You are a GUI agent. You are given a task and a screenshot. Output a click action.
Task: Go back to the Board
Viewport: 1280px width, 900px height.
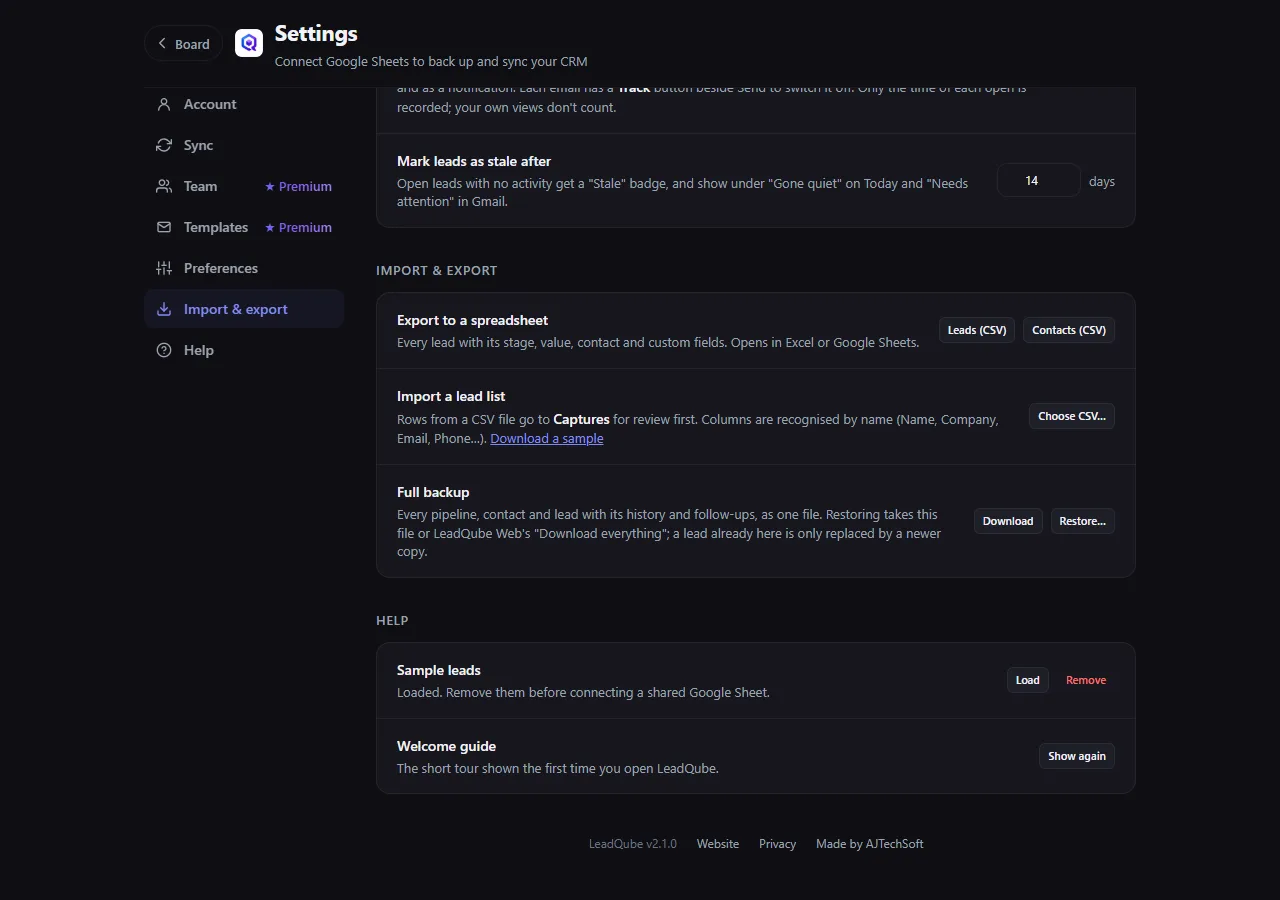(x=183, y=44)
